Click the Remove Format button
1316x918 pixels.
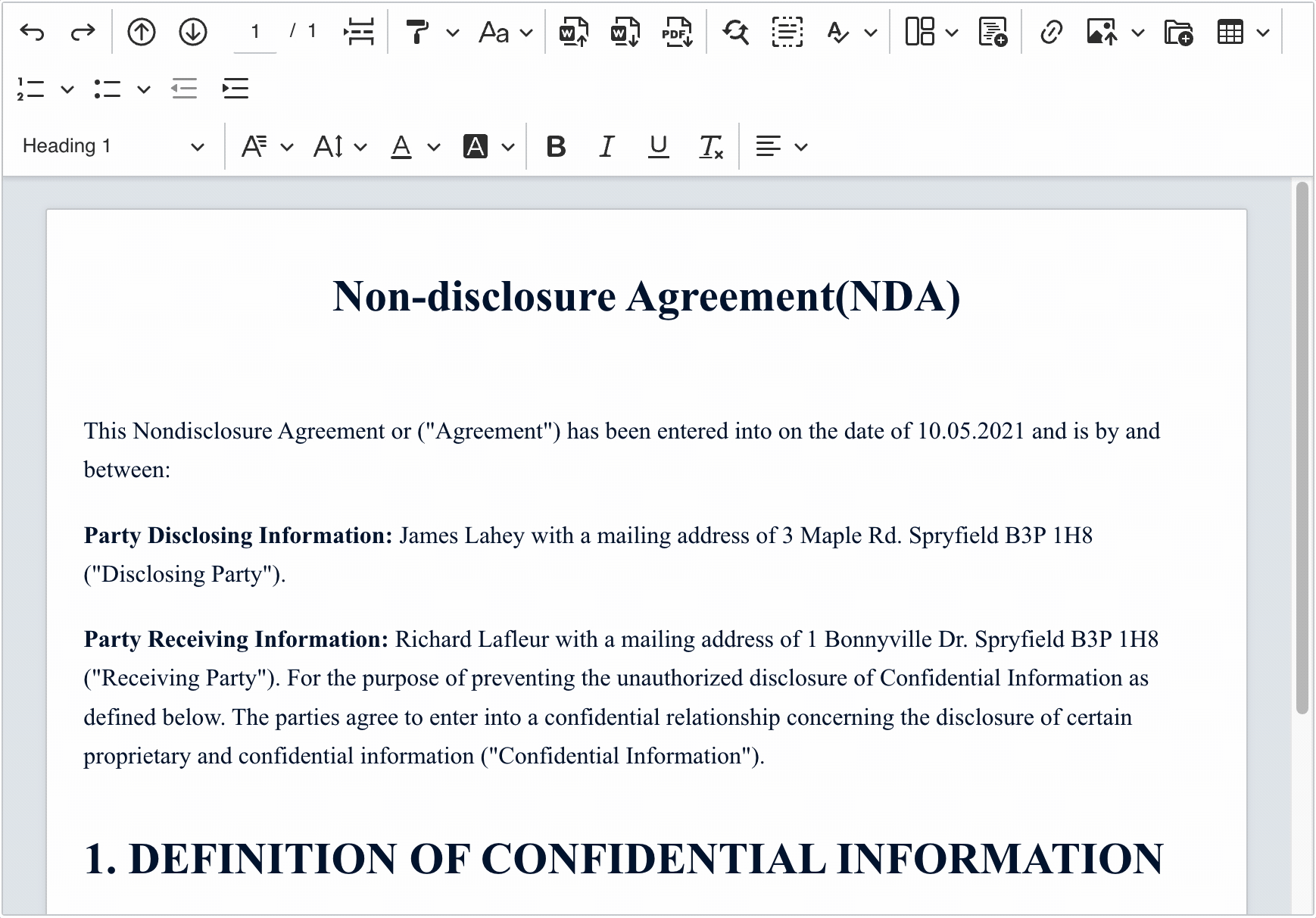(710, 146)
